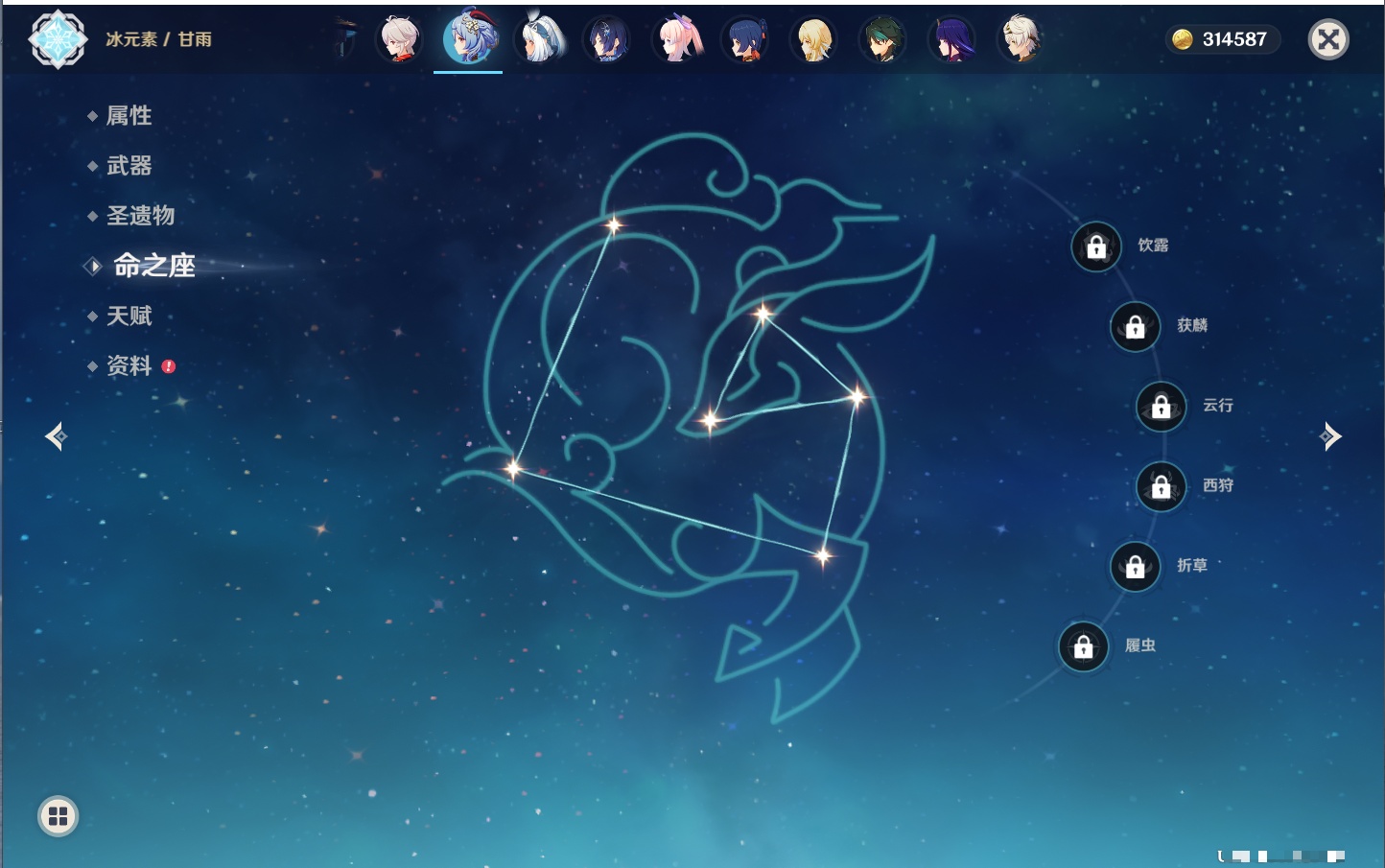
Task: Open the locked 履虫 constellation node
Action: [x=1083, y=646]
